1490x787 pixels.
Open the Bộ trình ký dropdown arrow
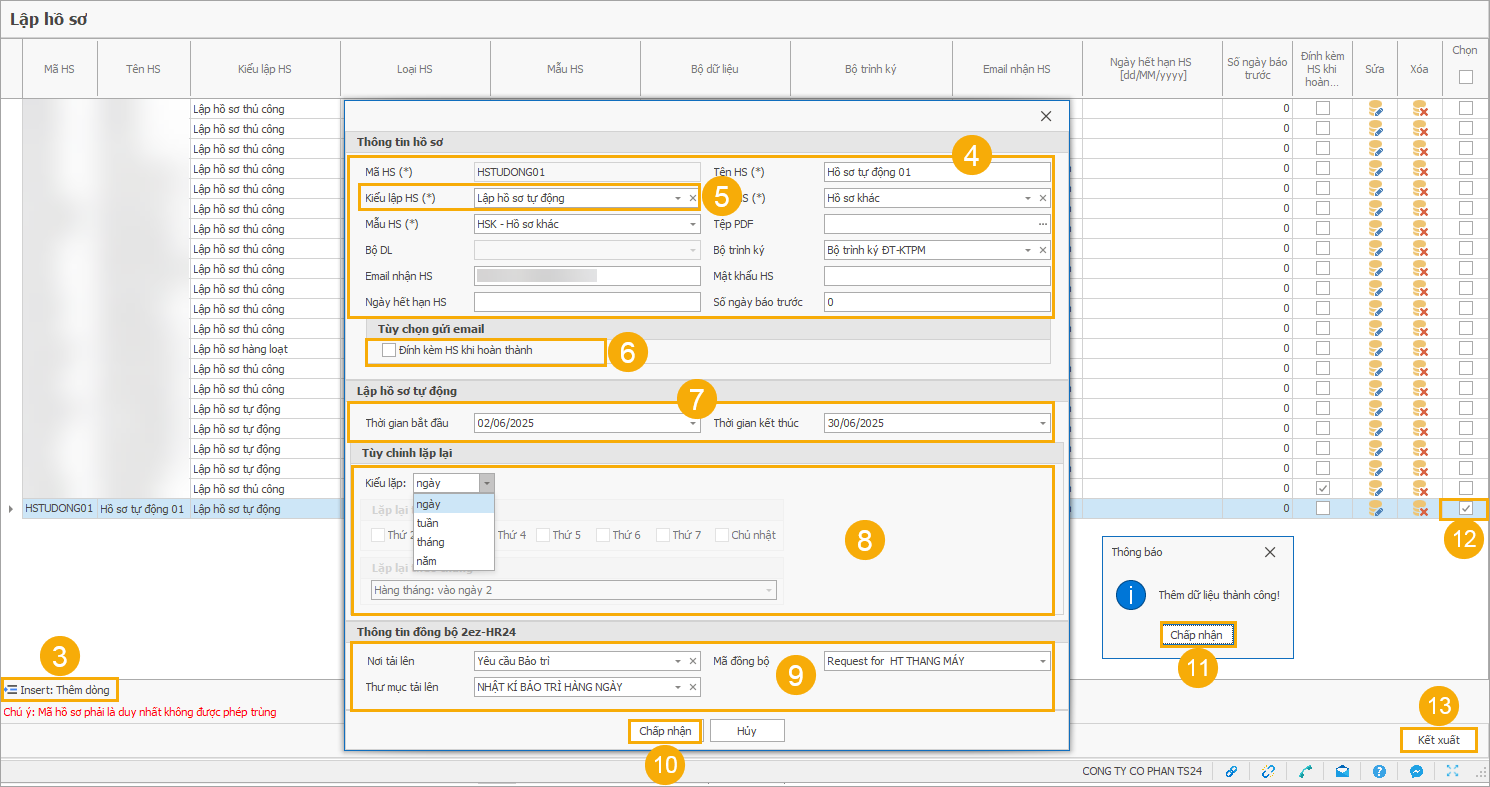click(1027, 250)
